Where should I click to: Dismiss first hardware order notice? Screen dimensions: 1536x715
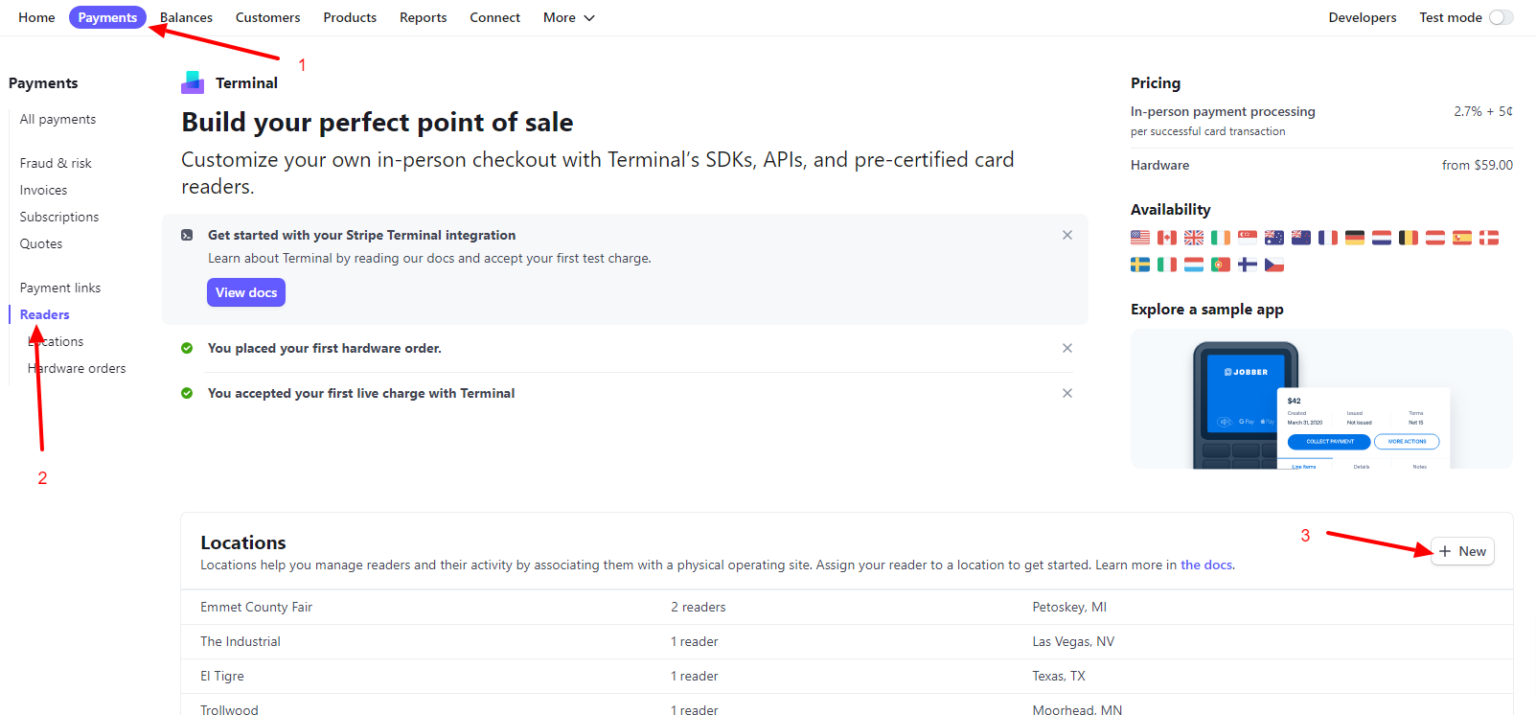[1067, 348]
